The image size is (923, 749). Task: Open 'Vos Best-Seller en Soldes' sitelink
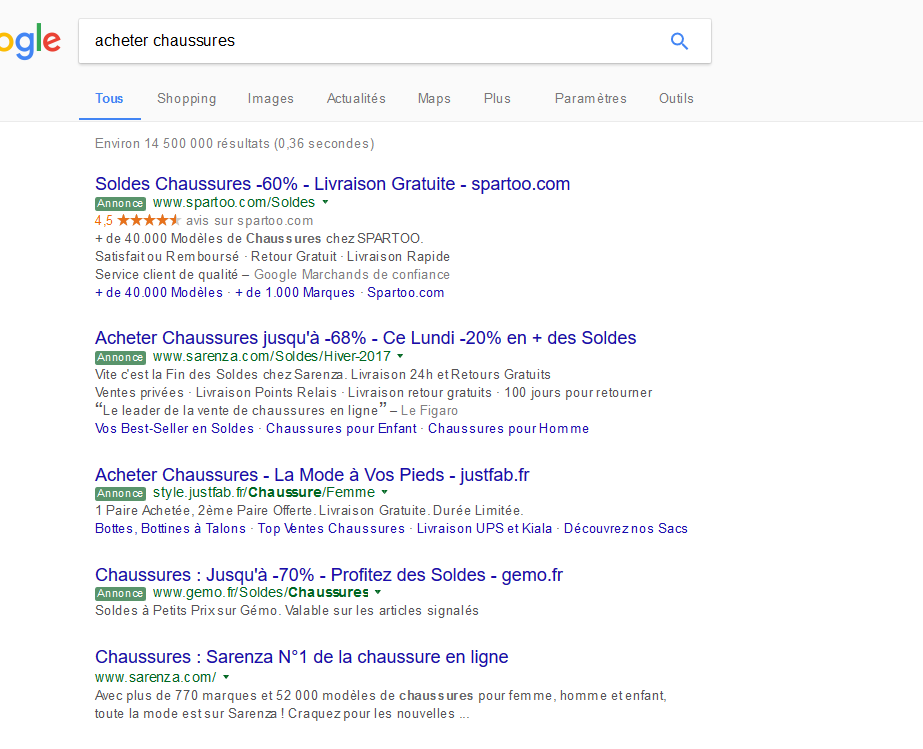point(174,429)
